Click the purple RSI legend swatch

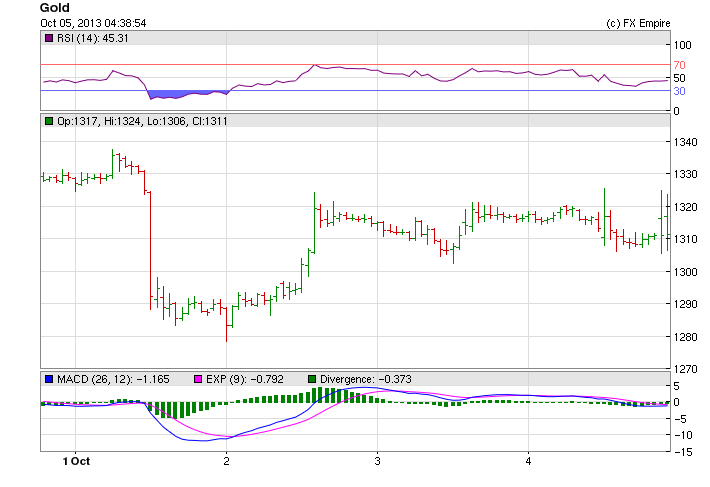pyautogui.click(x=49, y=38)
